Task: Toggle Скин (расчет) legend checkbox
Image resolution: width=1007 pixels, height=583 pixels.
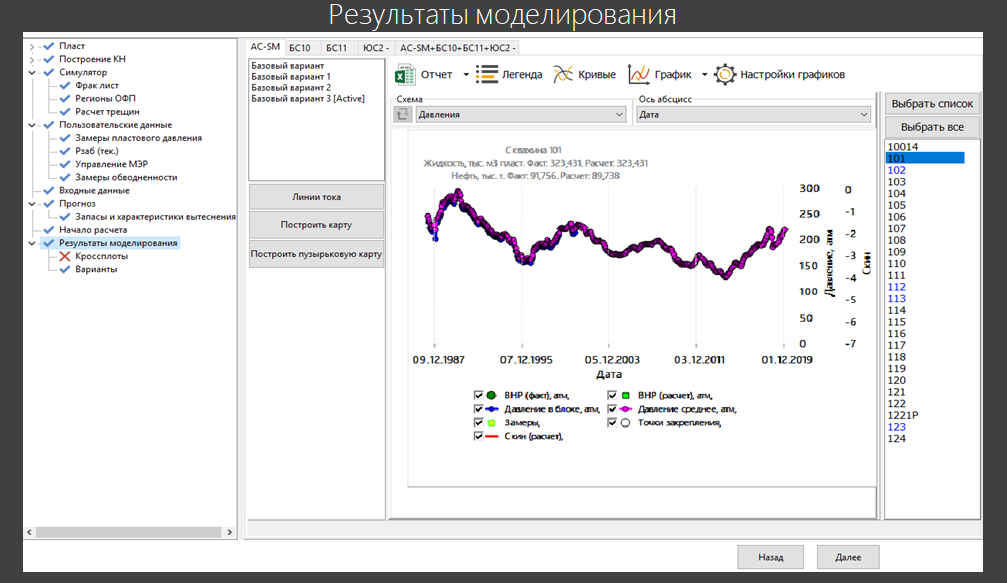Action: tap(478, 436)
